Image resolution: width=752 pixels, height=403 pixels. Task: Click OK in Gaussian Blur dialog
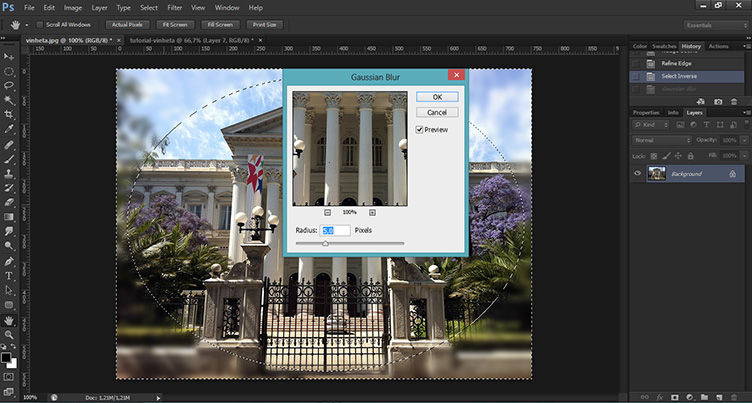(437, 97)
